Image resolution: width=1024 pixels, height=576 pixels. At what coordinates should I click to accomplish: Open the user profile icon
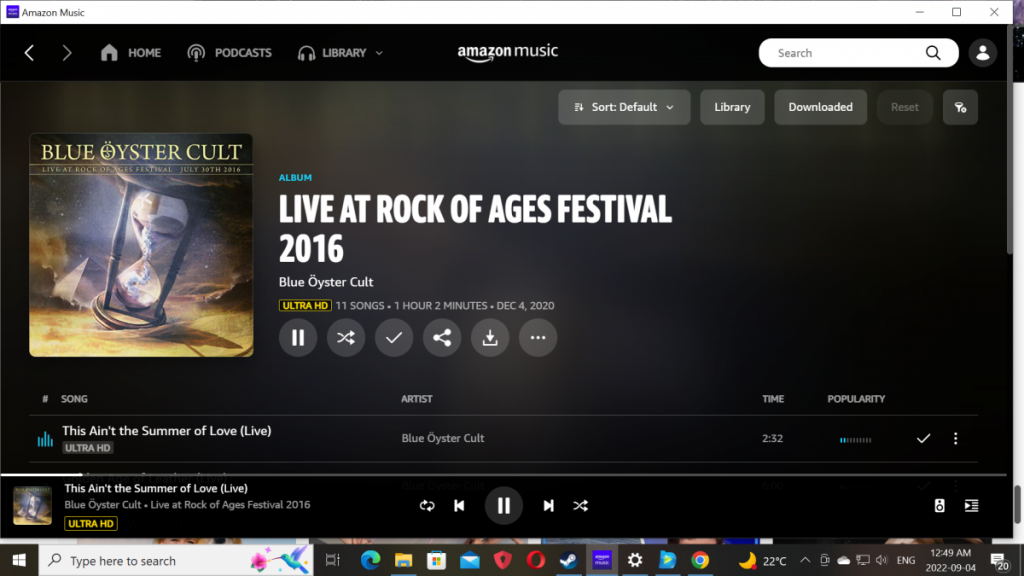tap(982, 53)
